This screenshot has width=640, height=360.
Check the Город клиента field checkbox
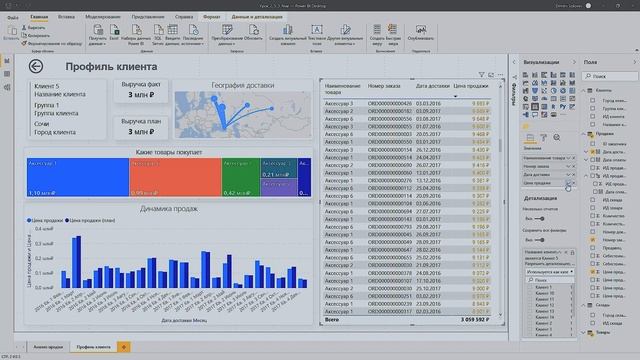pos(593,100)
